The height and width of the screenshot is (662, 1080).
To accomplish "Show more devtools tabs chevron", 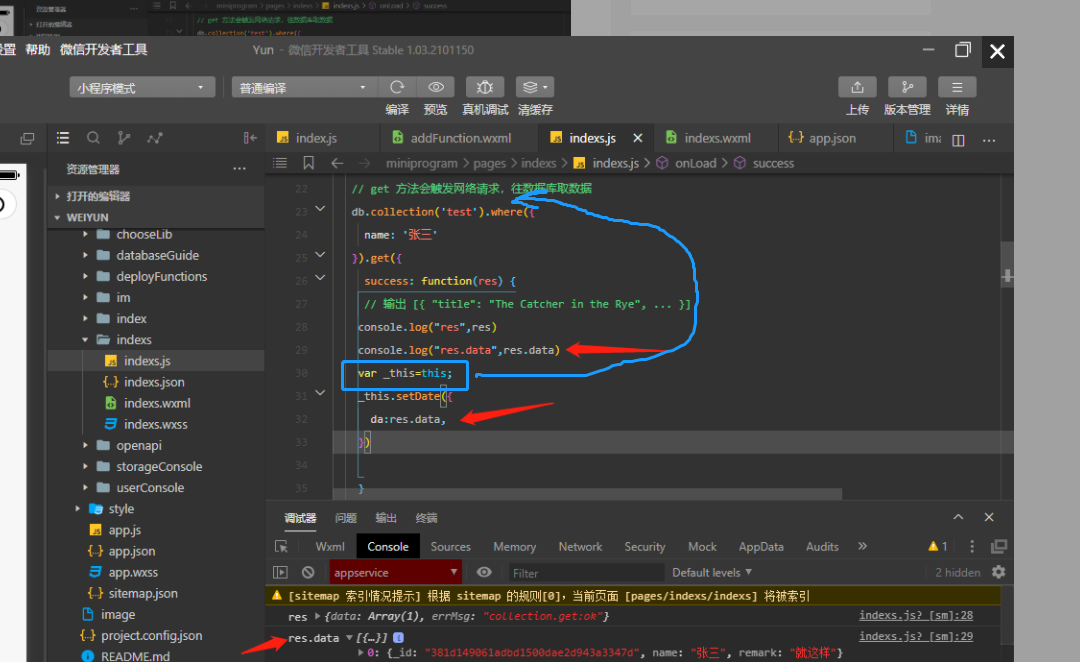I will click(x=862, y=546).
